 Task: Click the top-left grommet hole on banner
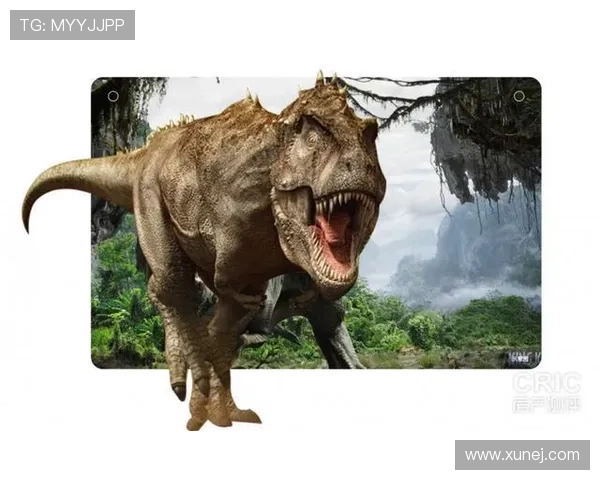click(113, 96)
